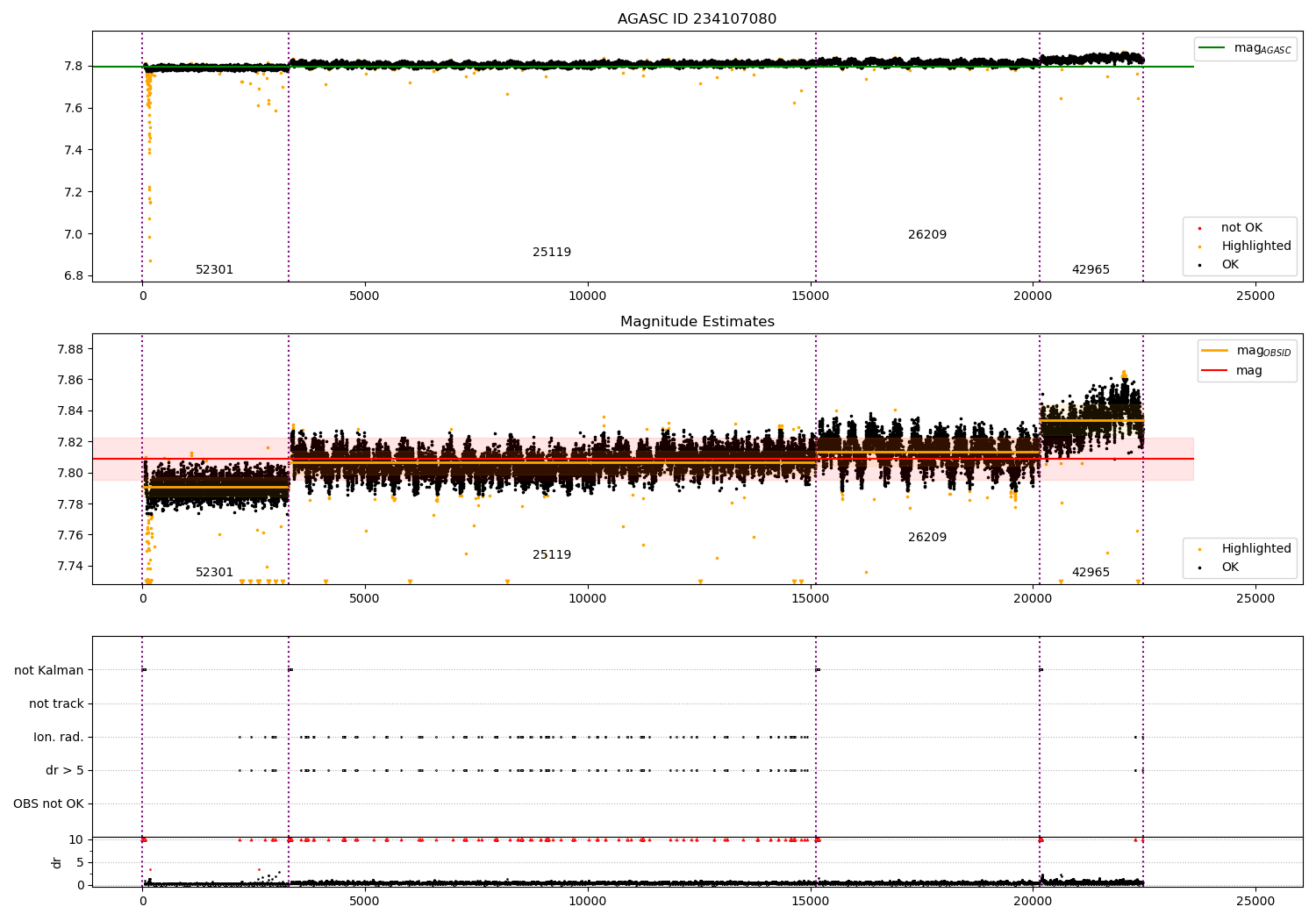Click y-tick 7.76 in Magnitude Estimates plot
Image resolution: width=1316 pixels, height=921 pixels.
(68, 536)
